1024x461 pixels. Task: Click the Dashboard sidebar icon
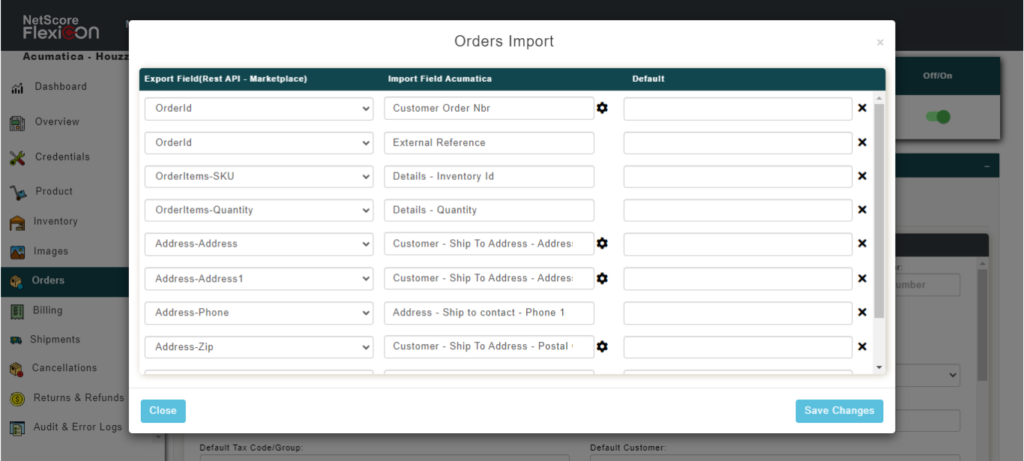(17, 88)
